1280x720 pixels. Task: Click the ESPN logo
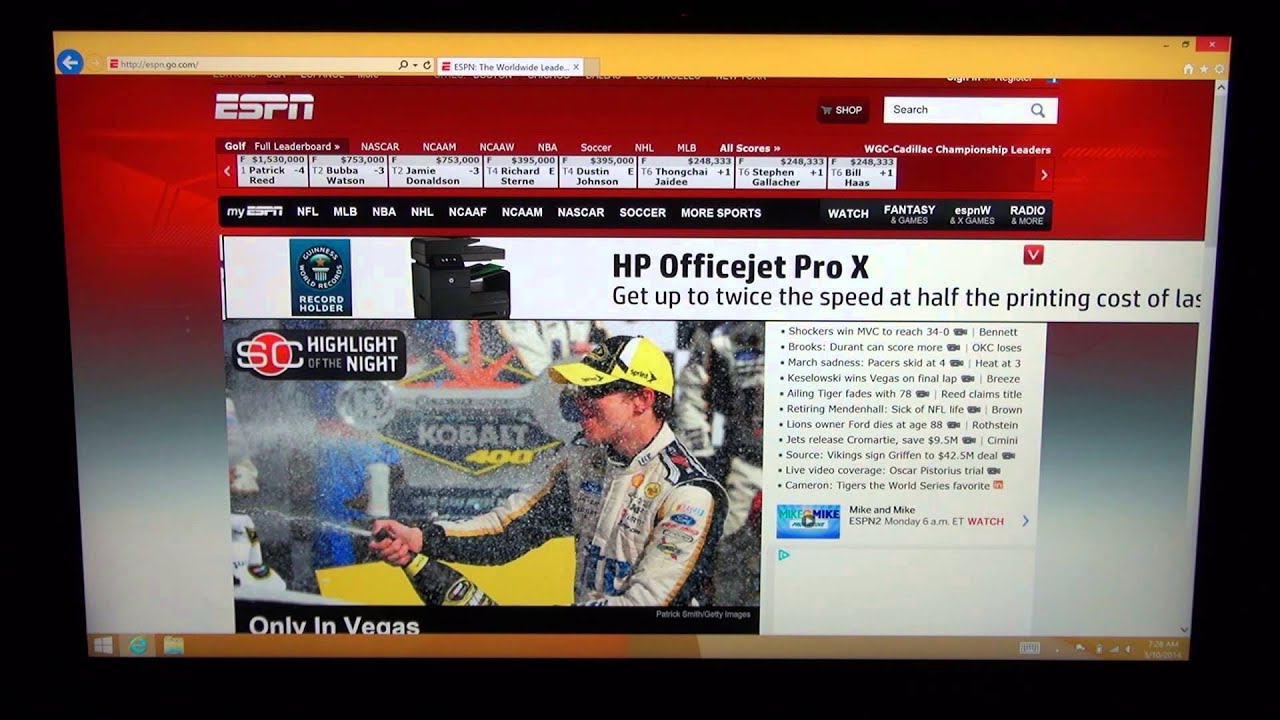pyautogui.click(x=264, y=106)
